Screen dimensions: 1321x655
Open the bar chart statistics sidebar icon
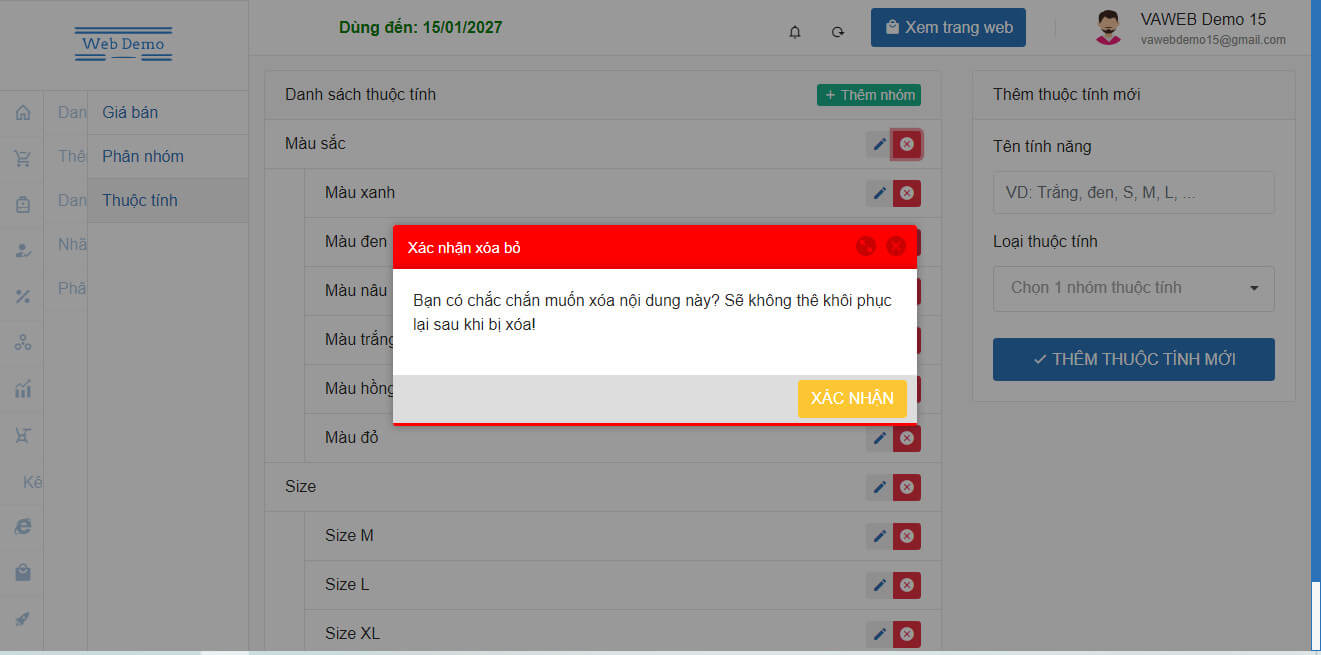point(22,389)
